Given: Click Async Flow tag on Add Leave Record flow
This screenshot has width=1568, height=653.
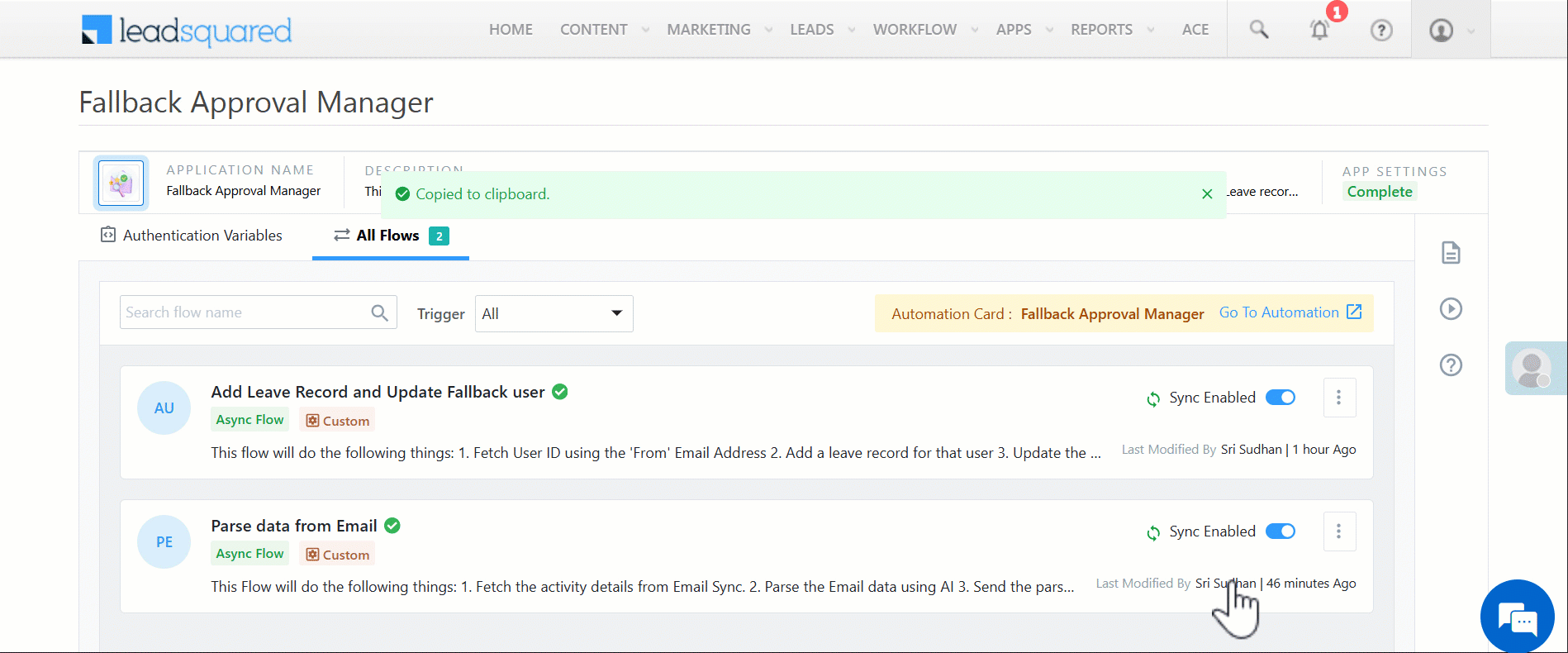Looking at the screenshot, I should (249, 420).
